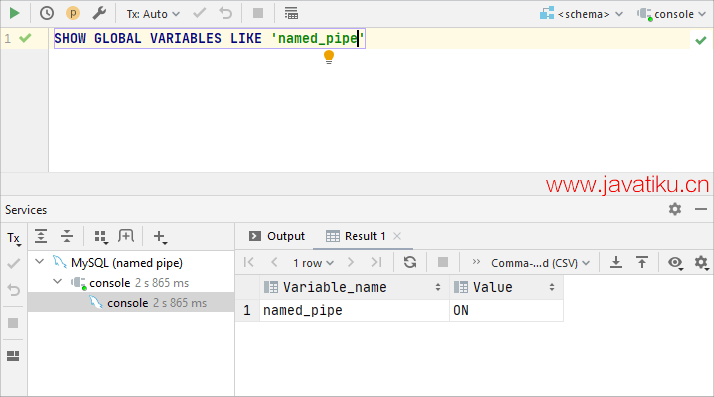Stop the running query in editor toolbar
Viewport: 714px width, 397px height.
[258, 13]
